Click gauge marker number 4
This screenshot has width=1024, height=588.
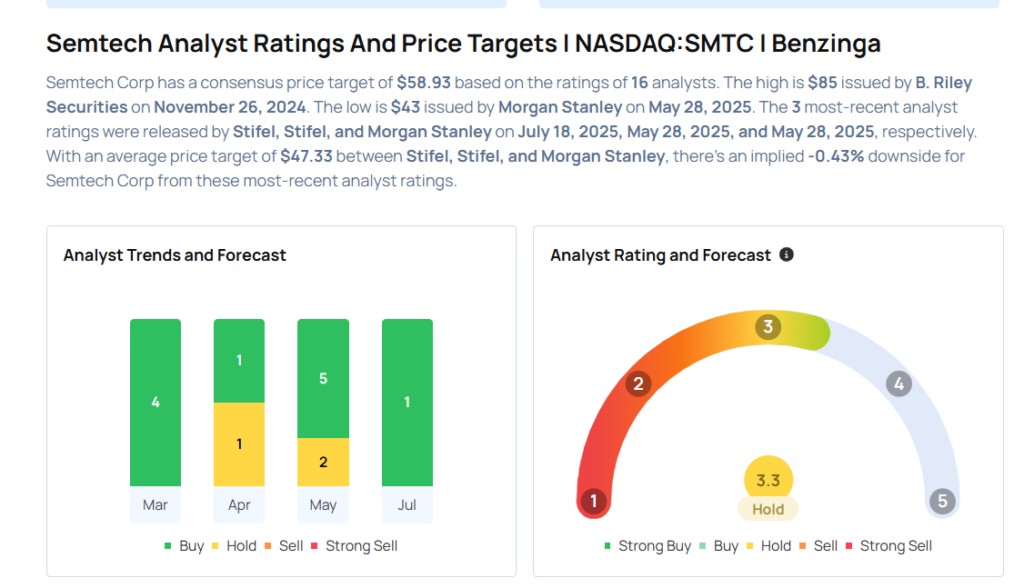point(898,384)
